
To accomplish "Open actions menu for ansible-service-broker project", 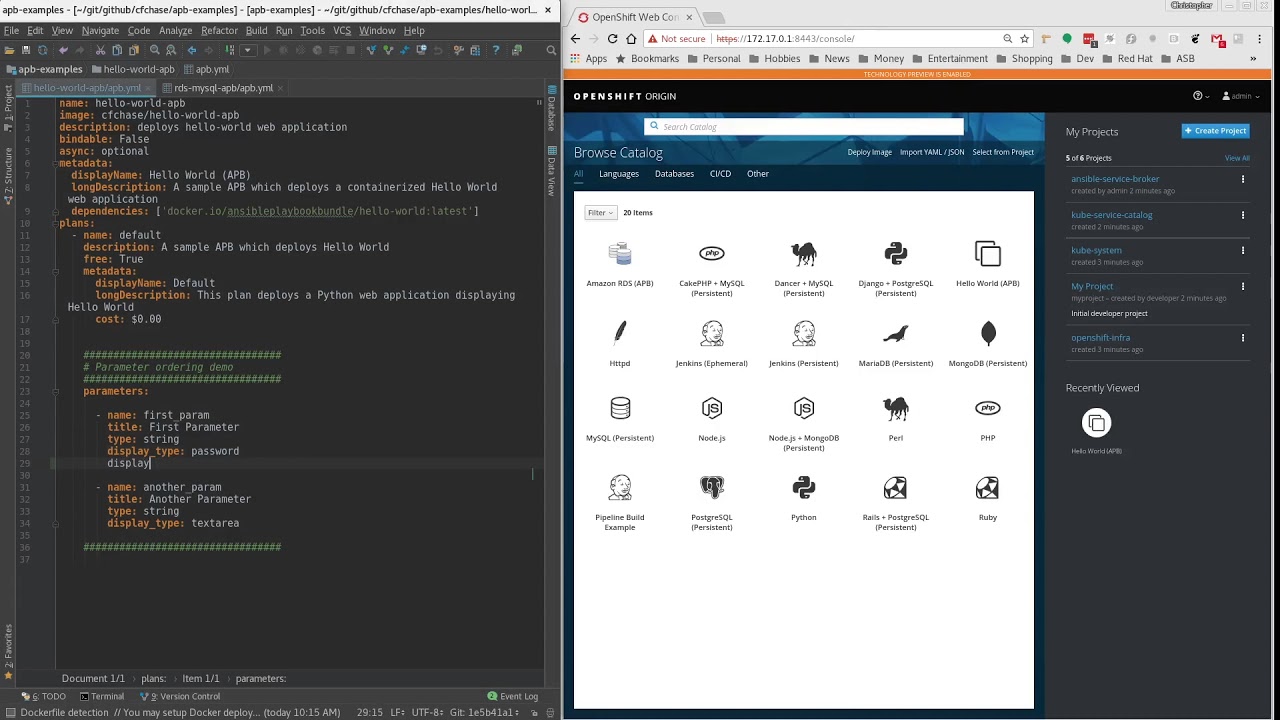I will point(1243,179).
